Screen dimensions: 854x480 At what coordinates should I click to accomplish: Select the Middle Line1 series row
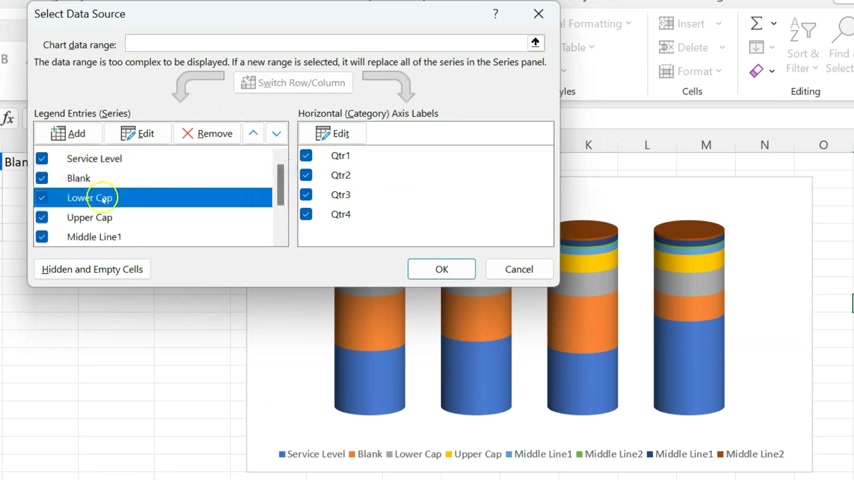click(153, 237)
